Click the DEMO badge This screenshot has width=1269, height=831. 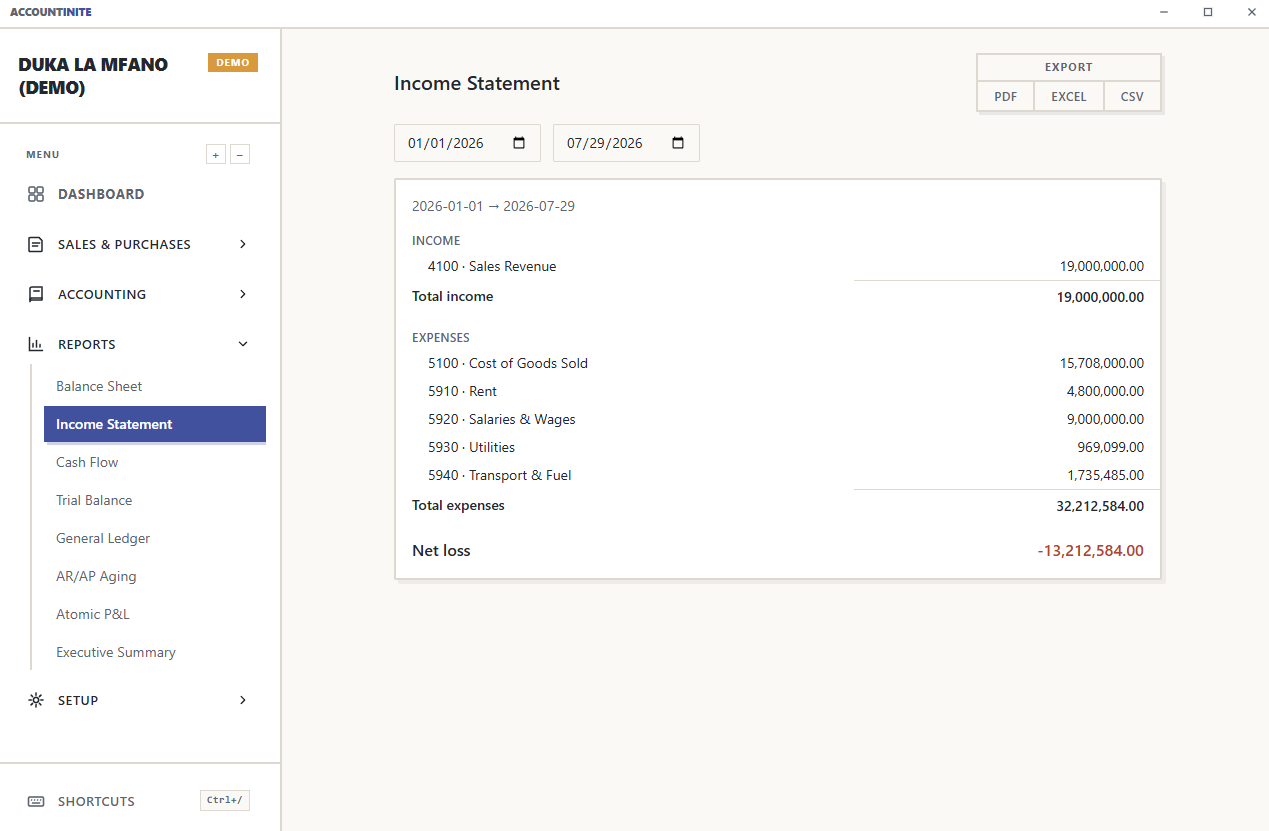click(233, 63)
